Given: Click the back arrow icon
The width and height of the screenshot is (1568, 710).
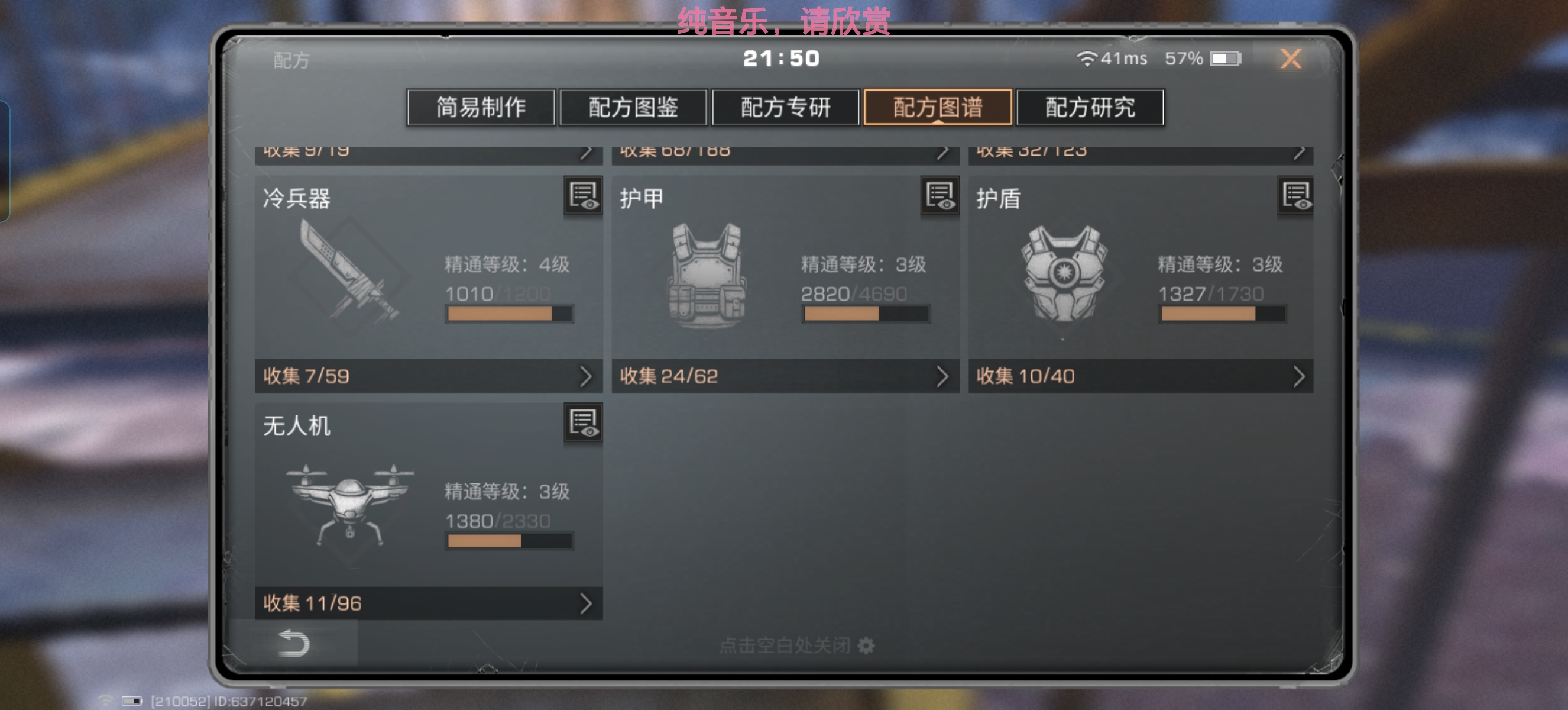Looking at the screenshot, I should point(294,643).
